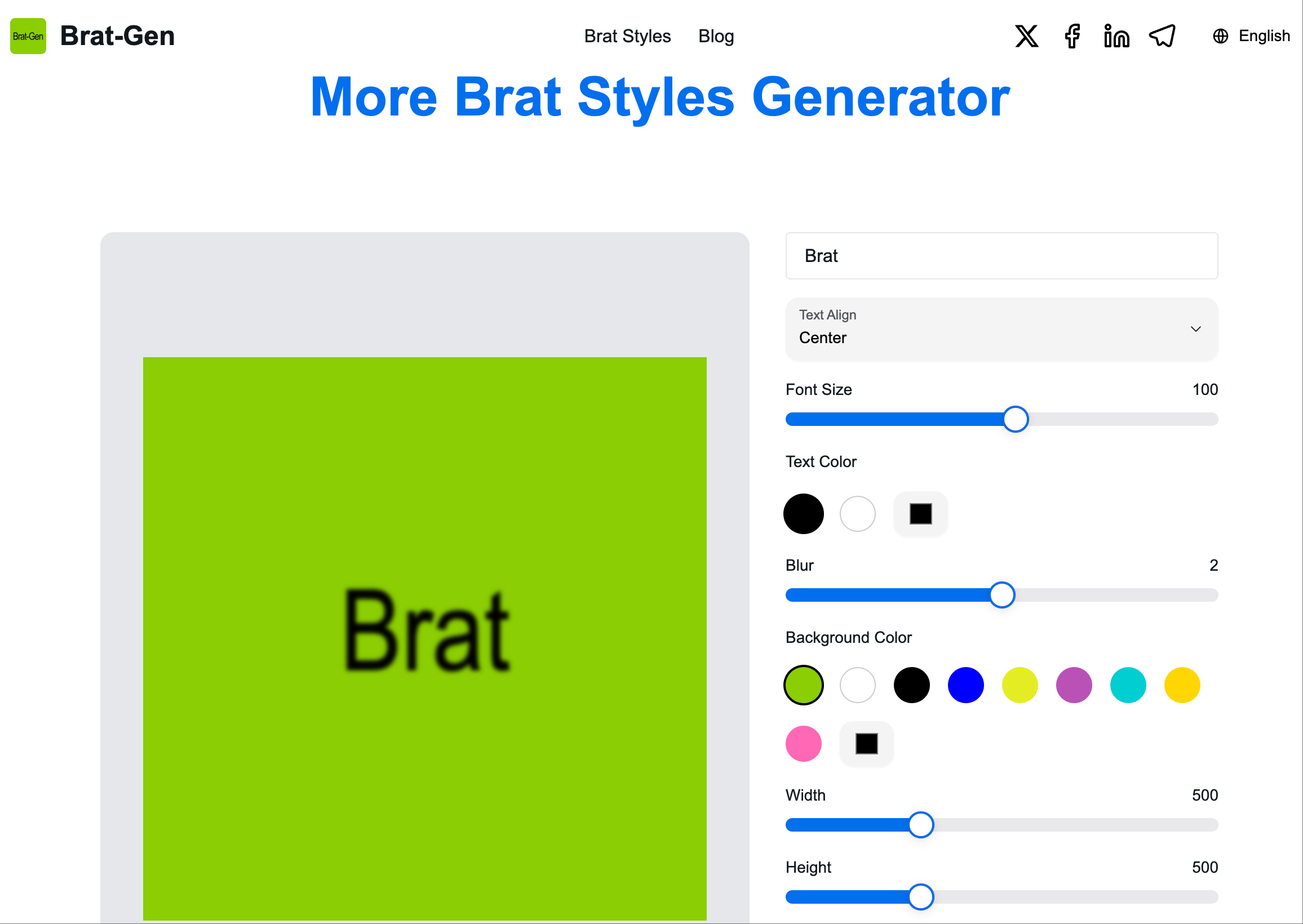Open the X (Twitter) share icon
This screenshot has width=1303, height=924.
click(1026, 36)
